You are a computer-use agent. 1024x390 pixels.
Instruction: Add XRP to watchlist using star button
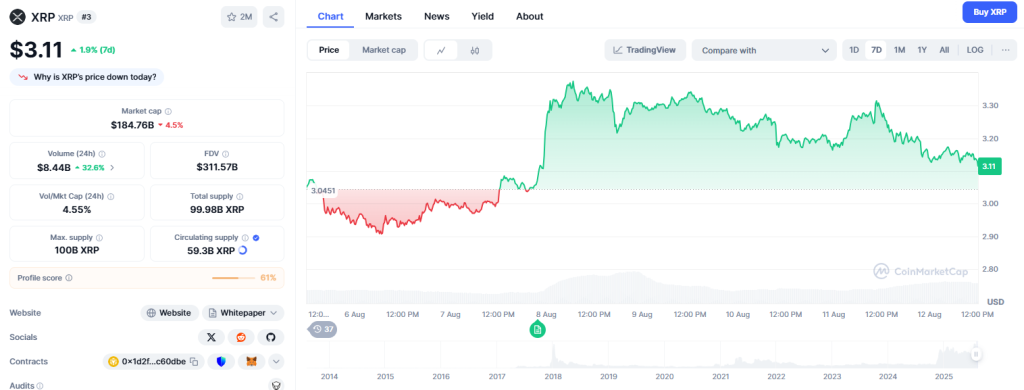[x=239, y=17]
